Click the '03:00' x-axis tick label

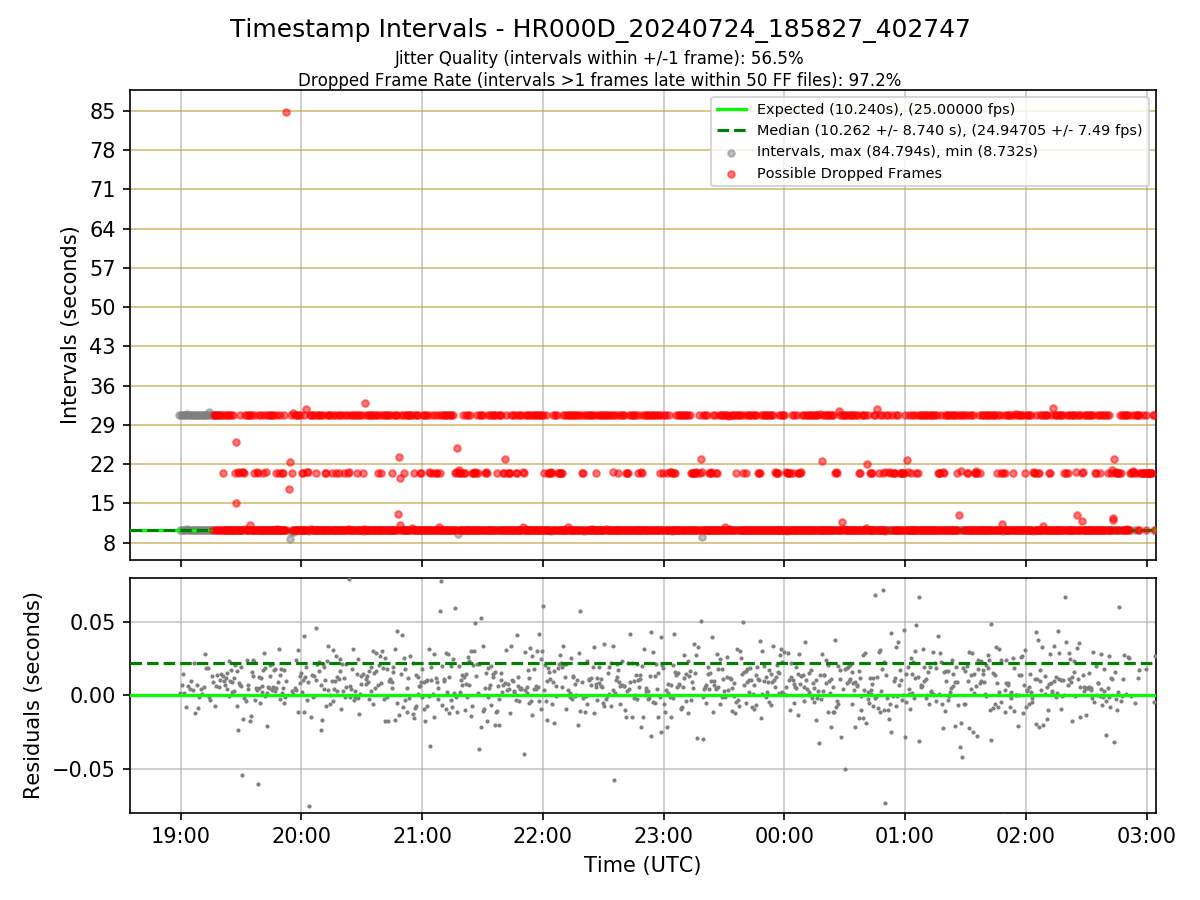[1146, 834]
